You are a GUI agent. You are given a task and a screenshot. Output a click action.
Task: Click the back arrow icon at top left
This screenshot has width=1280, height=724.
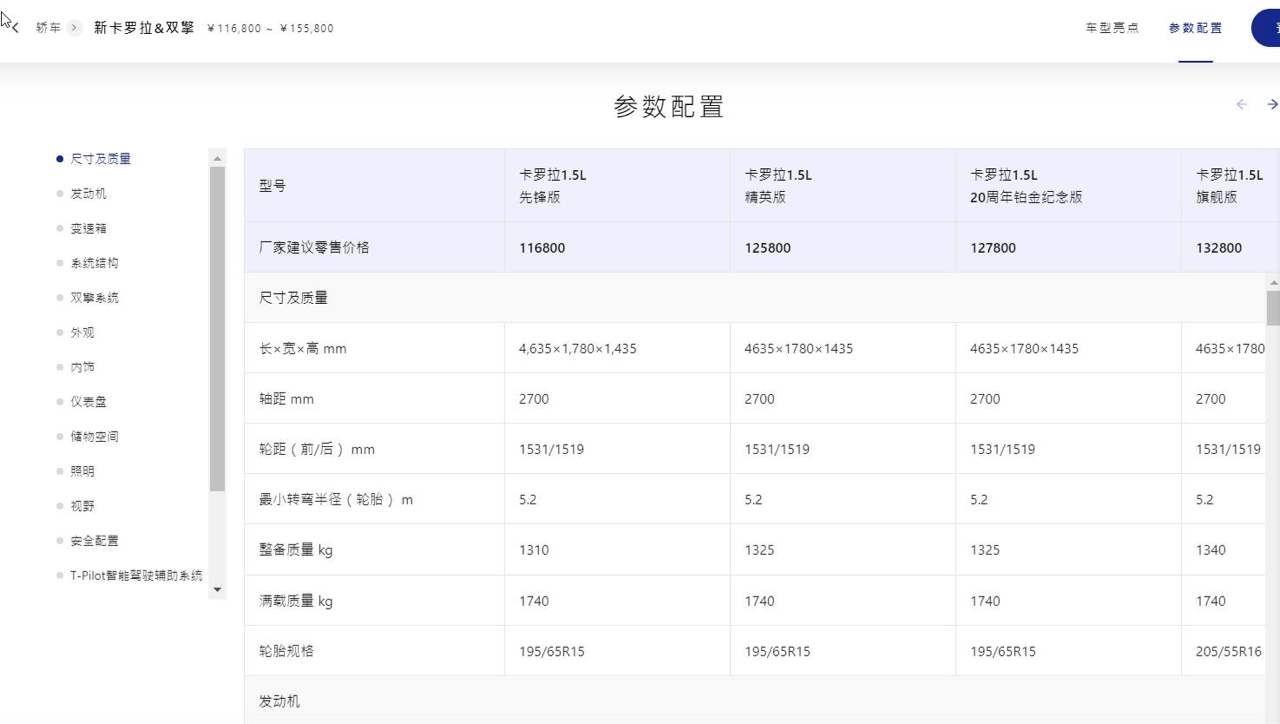[15, 28]
